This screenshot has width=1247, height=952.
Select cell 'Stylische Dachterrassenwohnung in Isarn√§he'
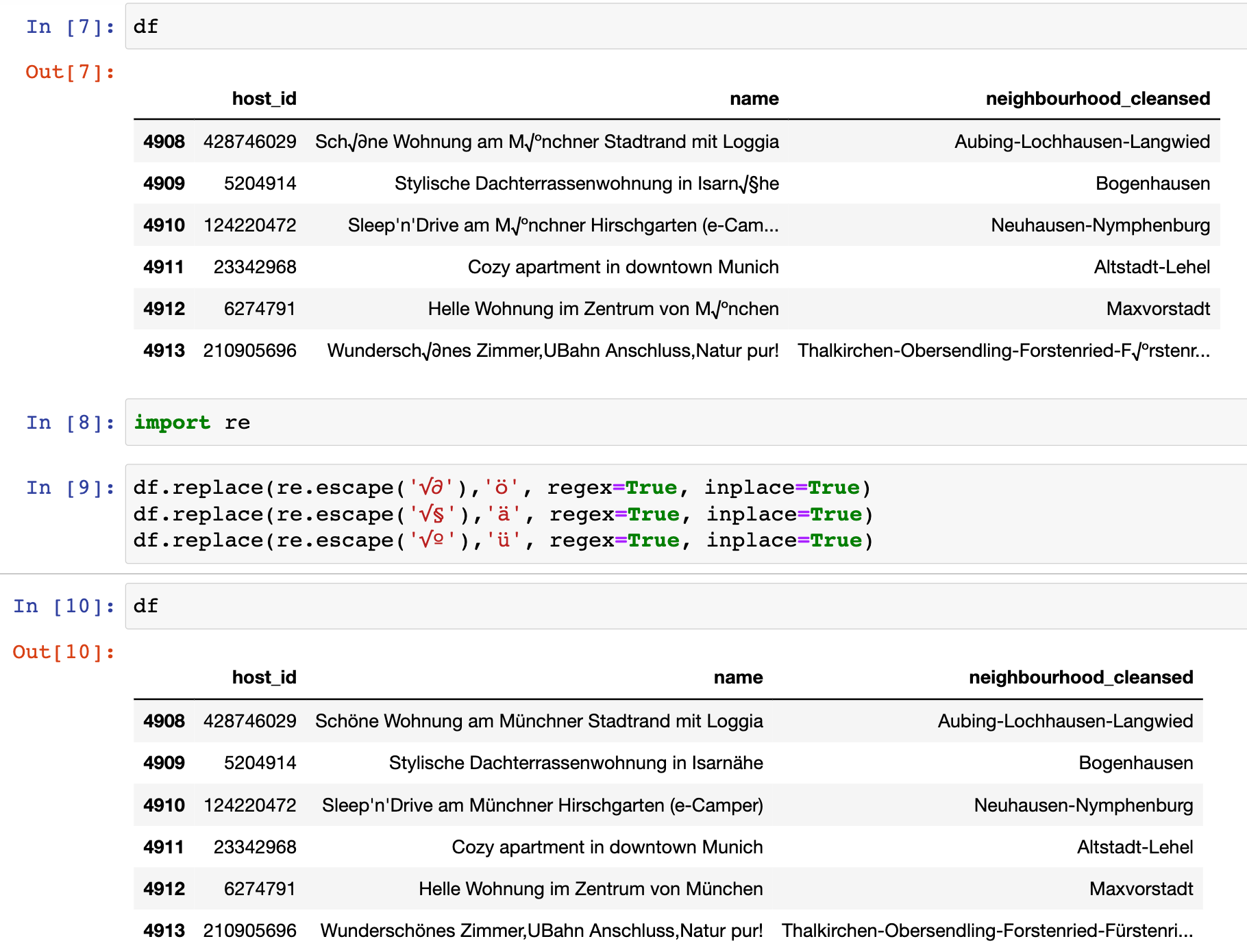tap(587, 184)
